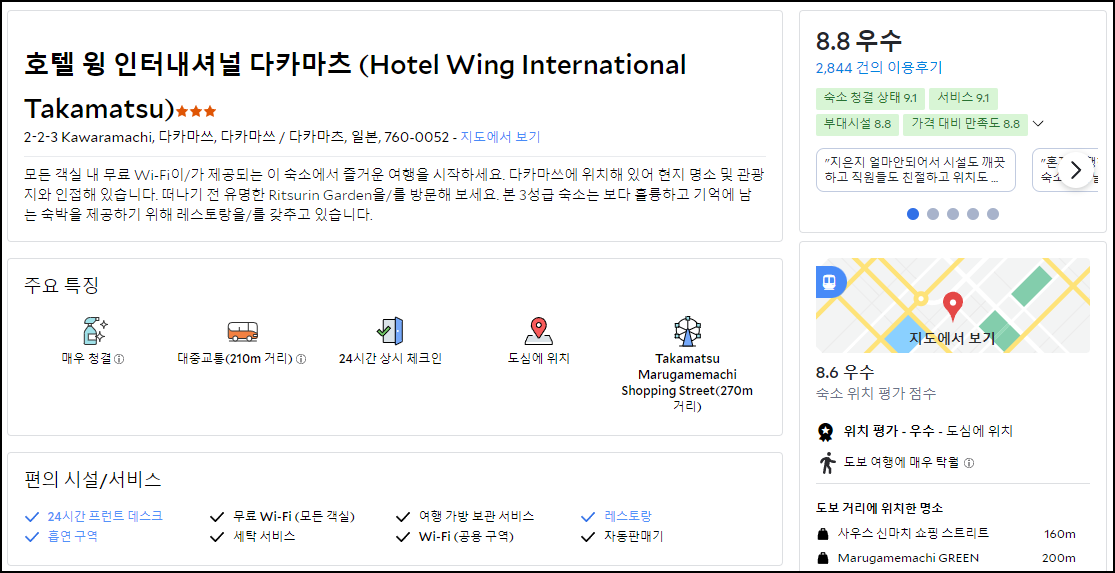1115x573 pixels.
Task: Click the 24-hour check-in door icon
Action: point(390,331)
